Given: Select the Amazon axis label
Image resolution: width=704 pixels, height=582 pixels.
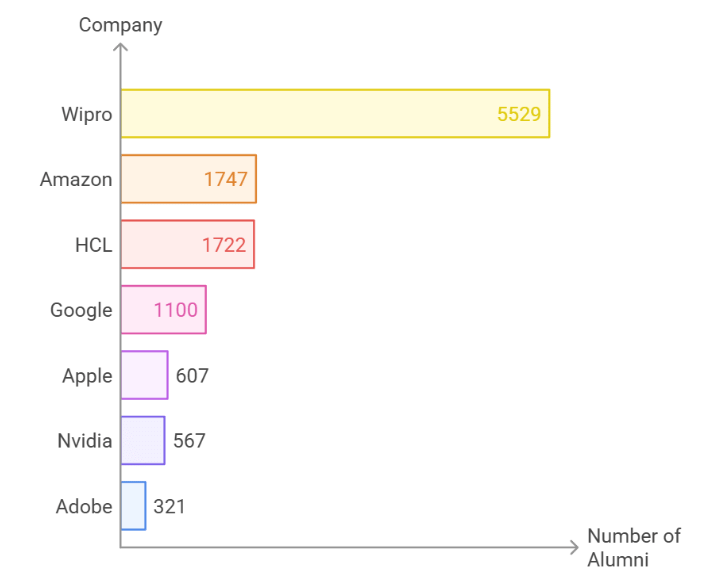Looking at the screenshot, I should click(76, 180).
